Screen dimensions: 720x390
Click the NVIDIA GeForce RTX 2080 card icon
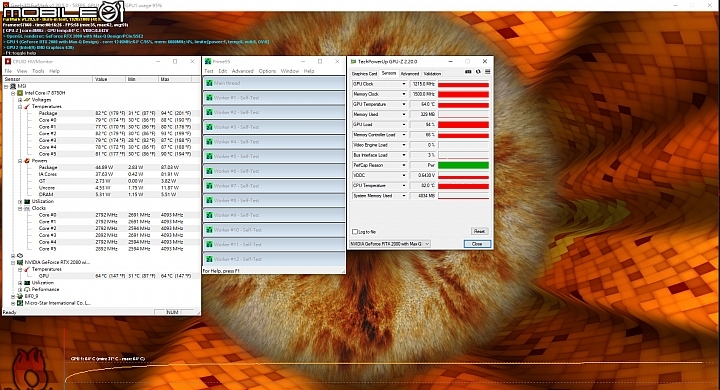click(20, 262)
